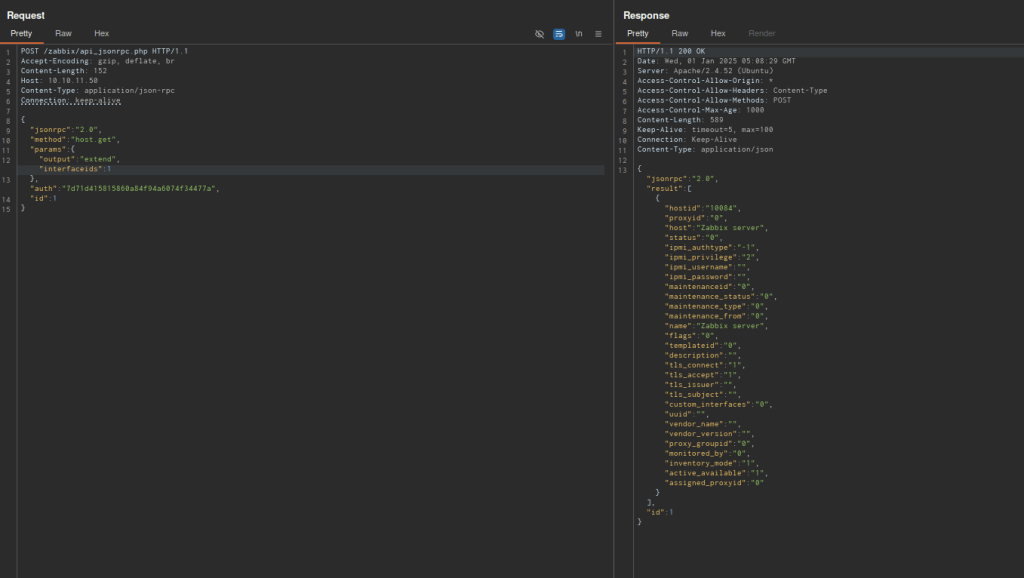This screenshot has height=578, width=1024.
Task: Open the Request Hex tab
Action: 102,33
